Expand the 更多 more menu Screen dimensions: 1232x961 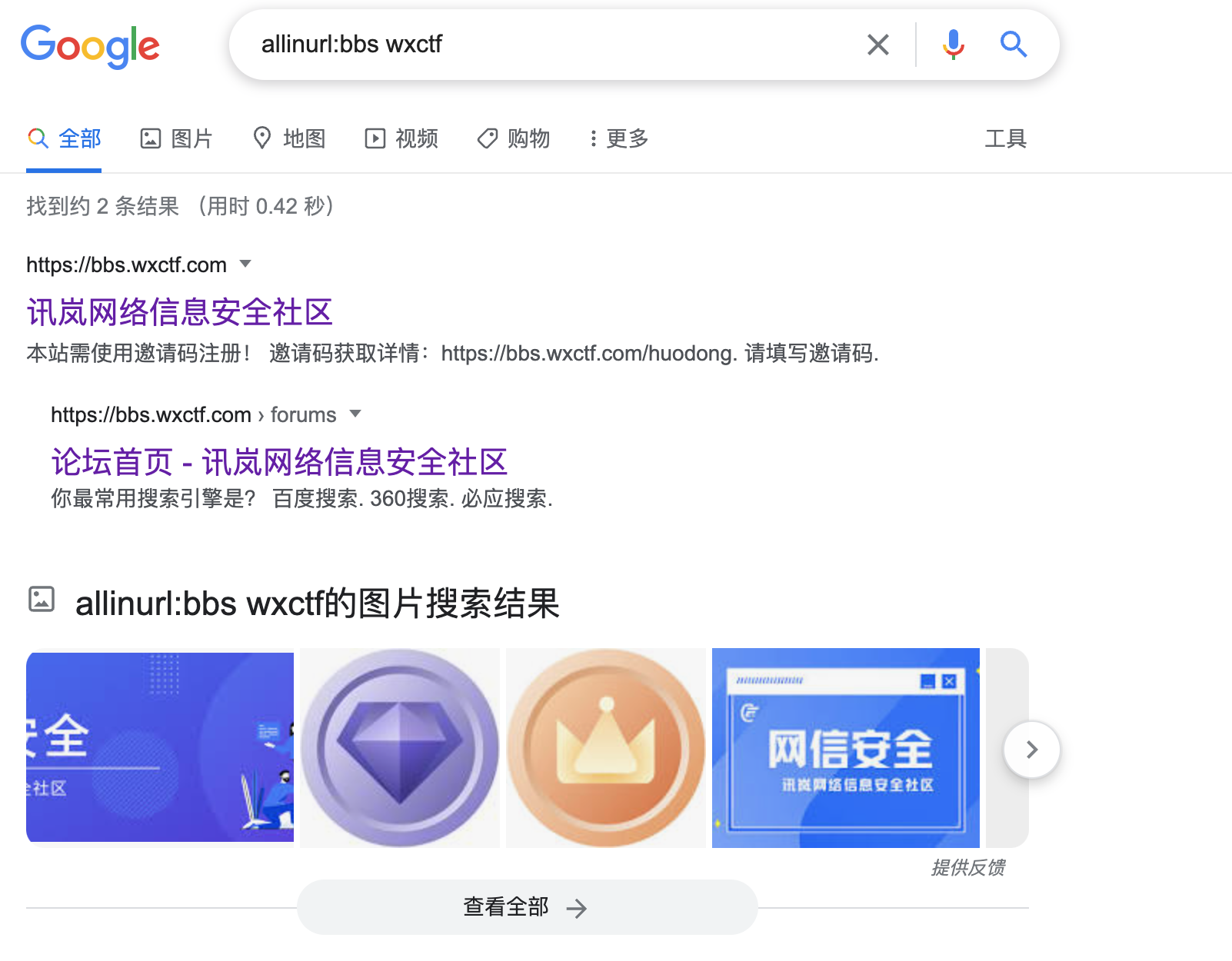tap(619, 138)
